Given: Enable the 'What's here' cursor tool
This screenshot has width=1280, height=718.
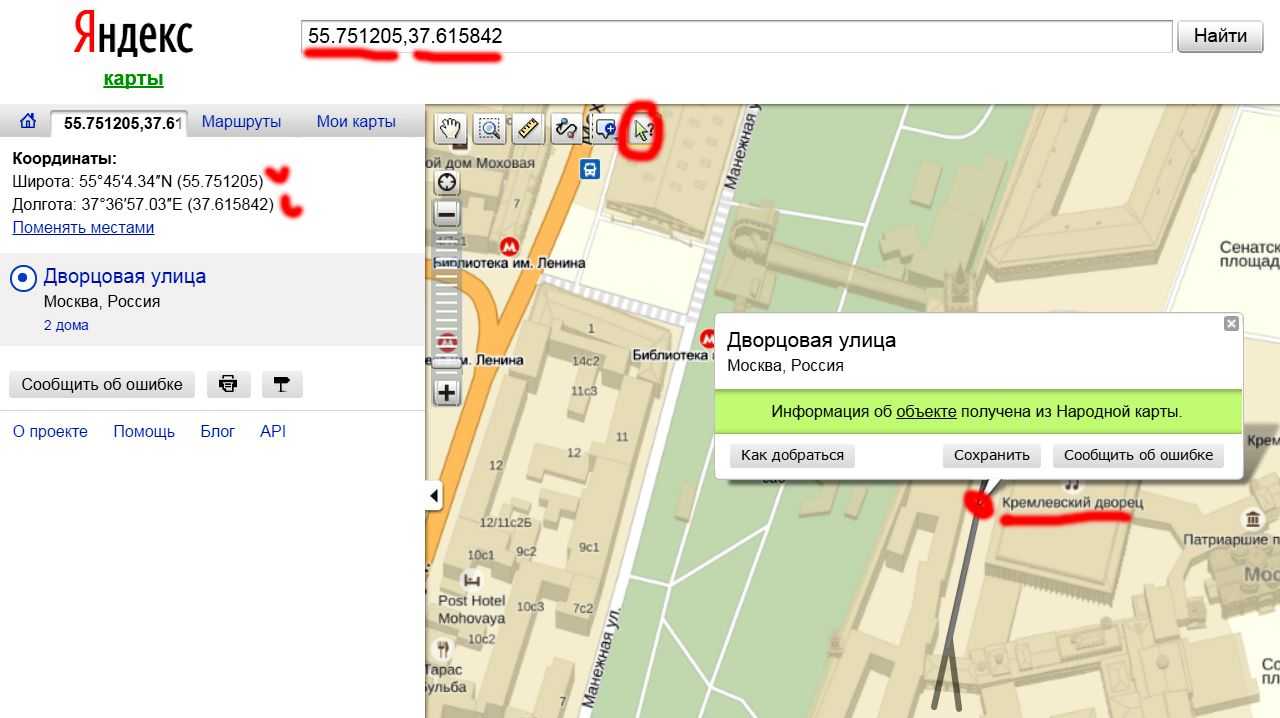Looking at the screenshot, I should [x=642, y=128].
